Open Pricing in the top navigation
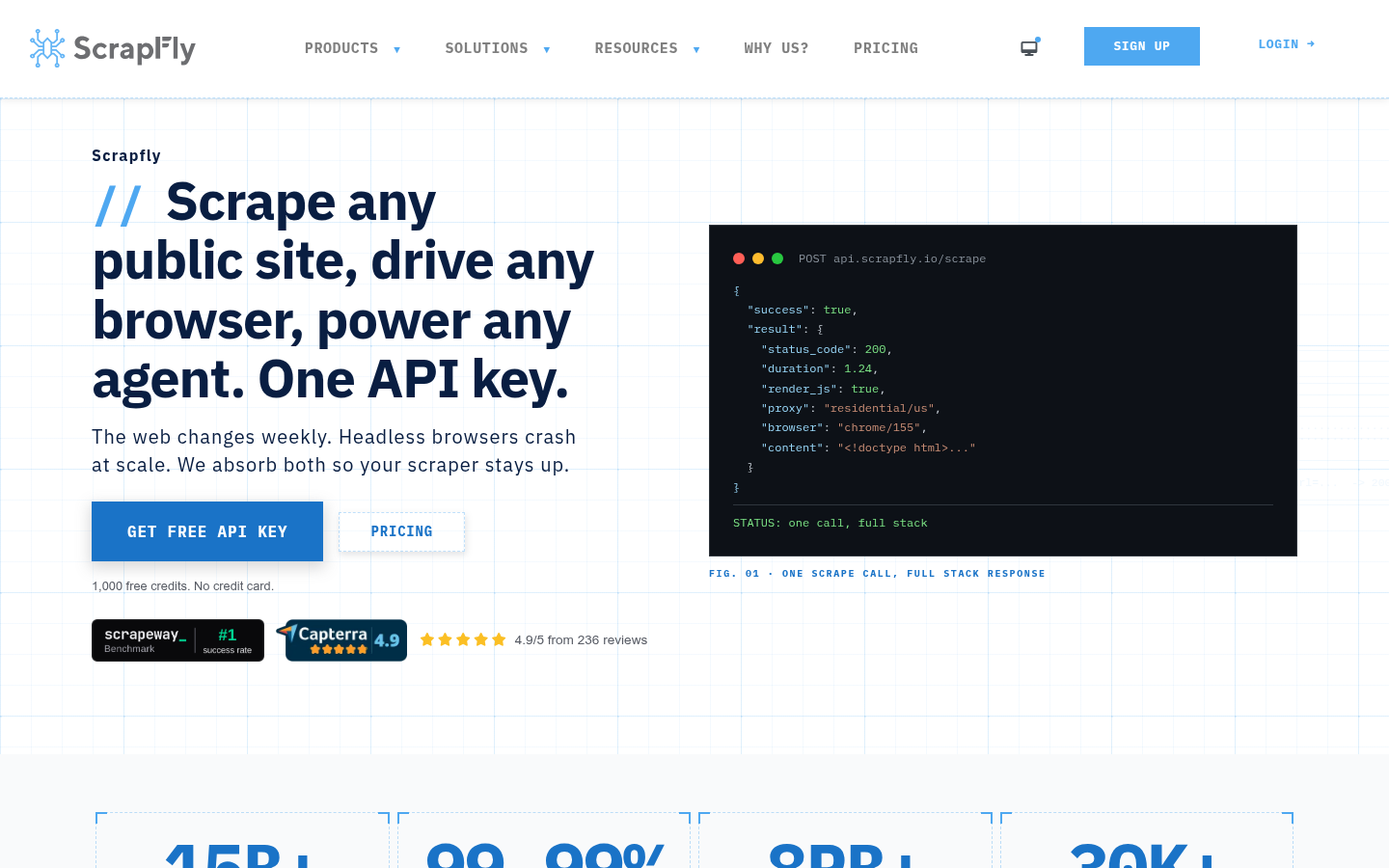The height and width of the screenshot is (868, 1389). (885, 48)
